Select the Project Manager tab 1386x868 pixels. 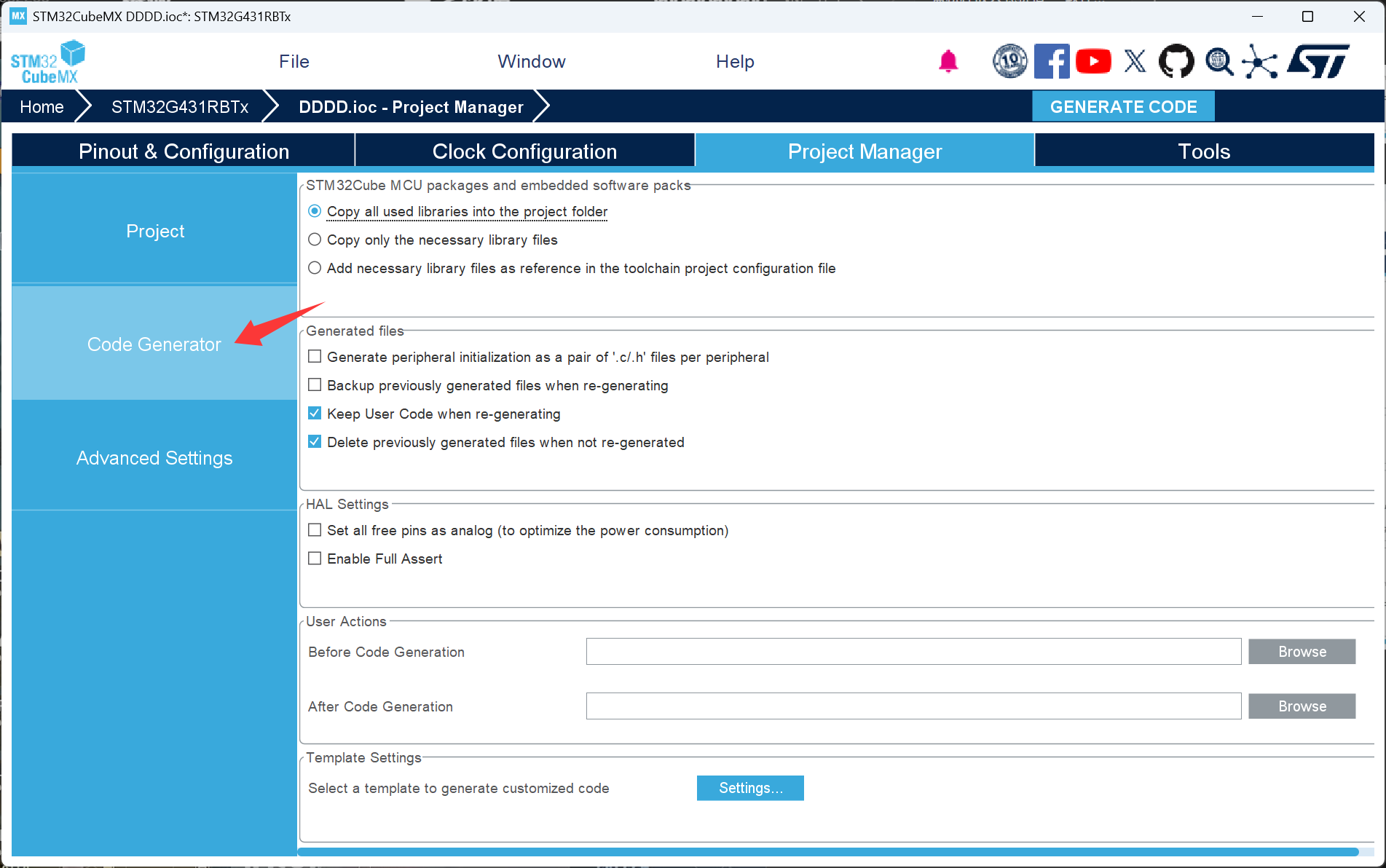tap(865, 151)
